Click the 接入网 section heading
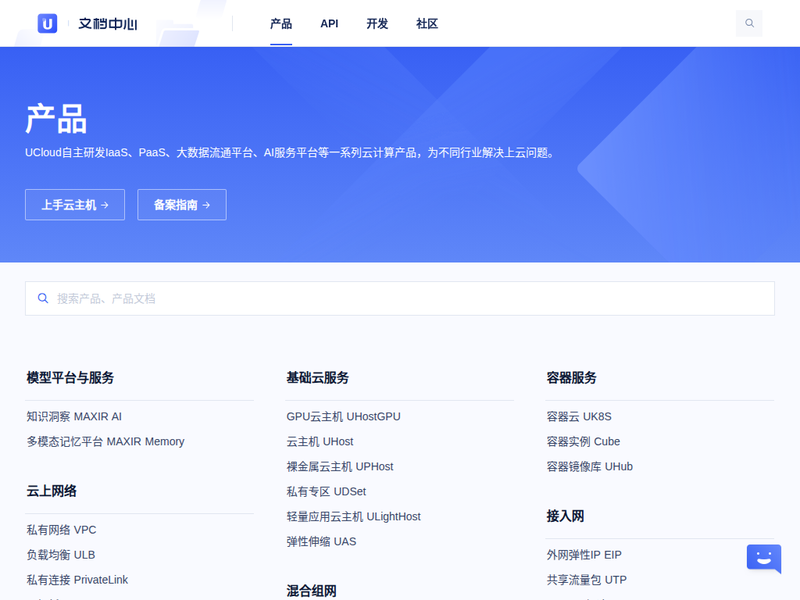Image resolution: width=800 pixels, height=600 pixels. tap(565, 516)
